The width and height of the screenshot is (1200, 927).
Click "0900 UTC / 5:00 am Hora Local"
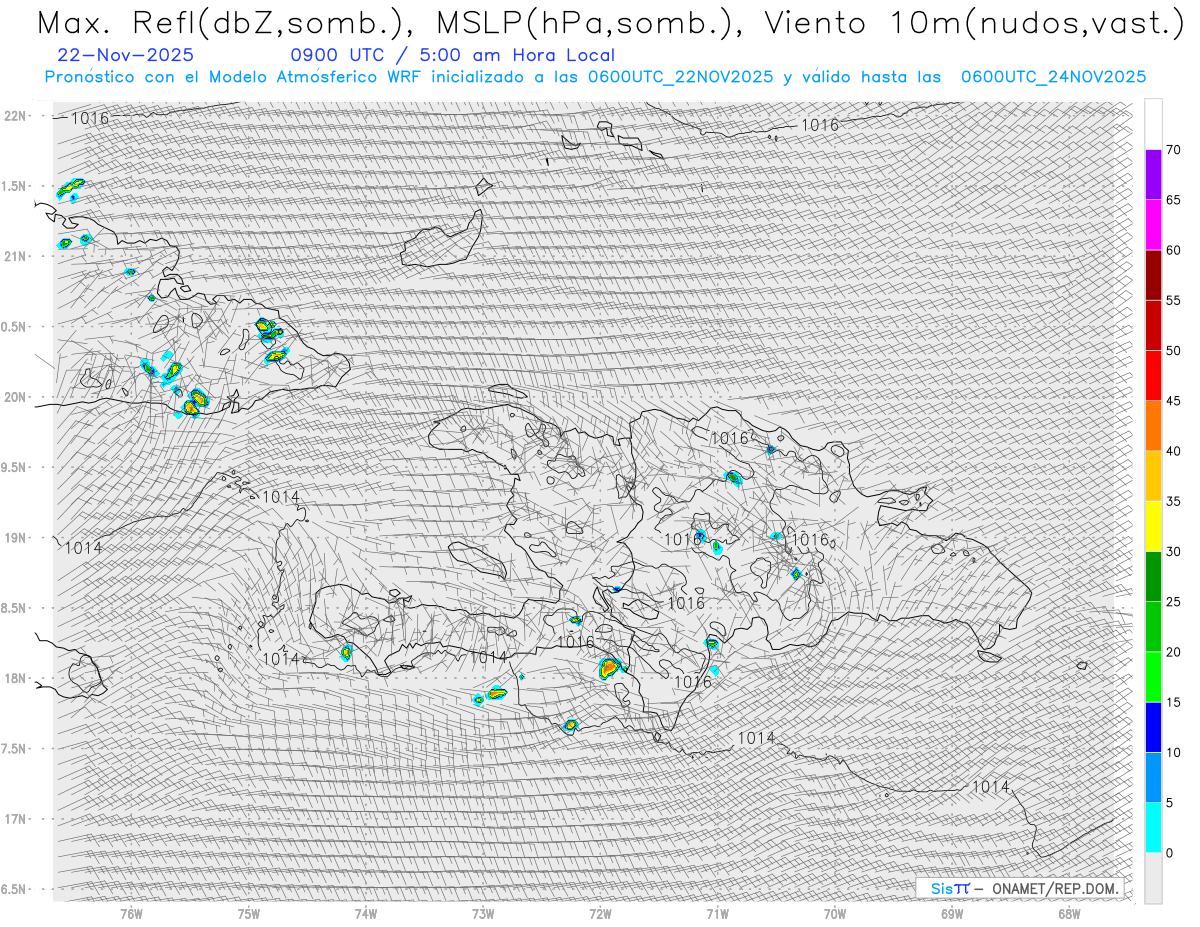click(x=453, y=56)
